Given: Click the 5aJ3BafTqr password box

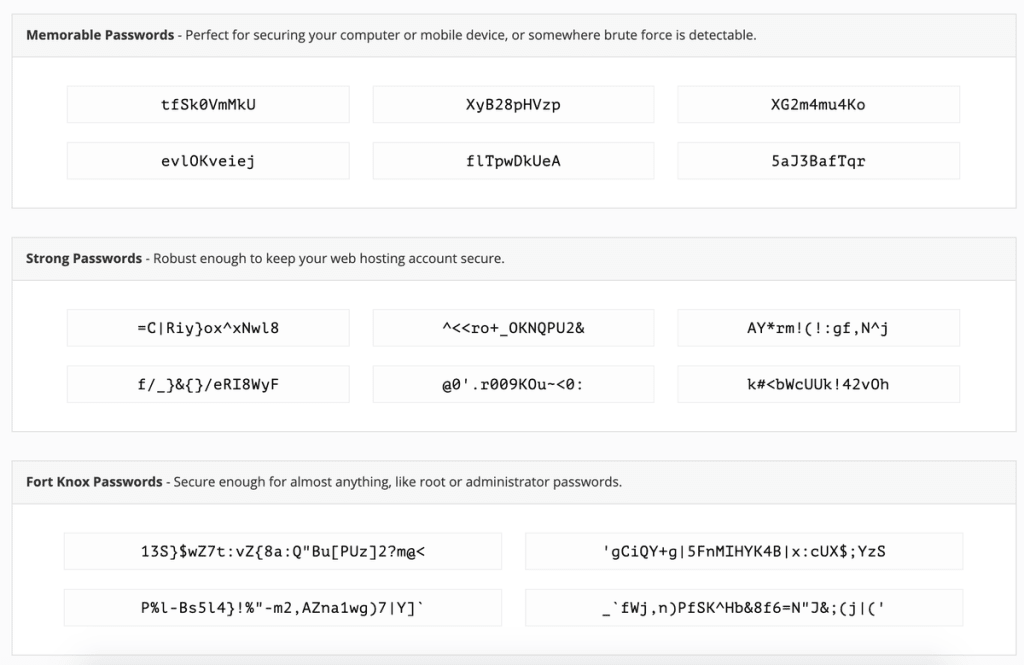Looking at the screenshot, I should [818, 160].
